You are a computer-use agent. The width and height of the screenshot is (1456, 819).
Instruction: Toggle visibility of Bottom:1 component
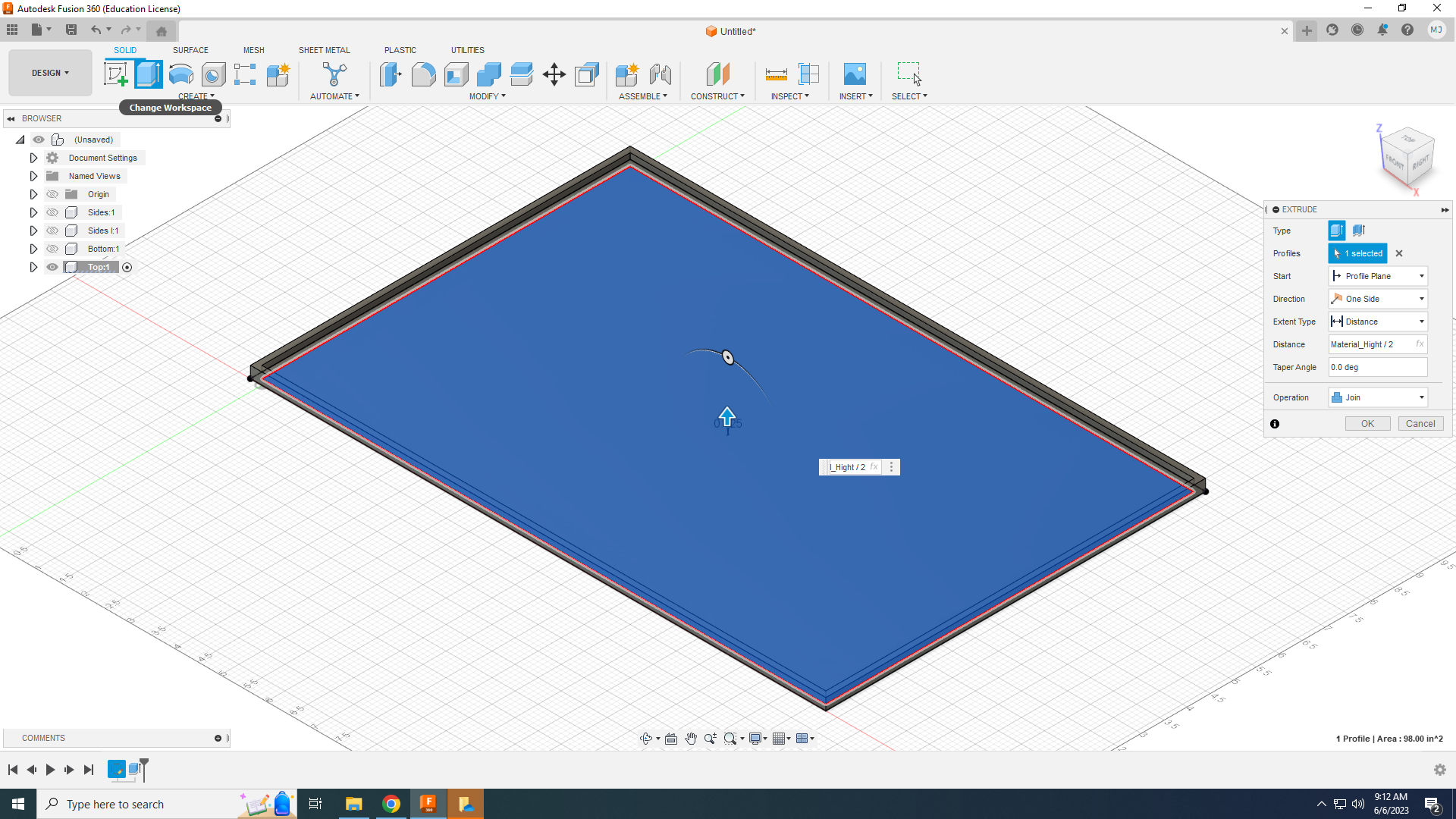pyautogui.click(x=52, y=249)
